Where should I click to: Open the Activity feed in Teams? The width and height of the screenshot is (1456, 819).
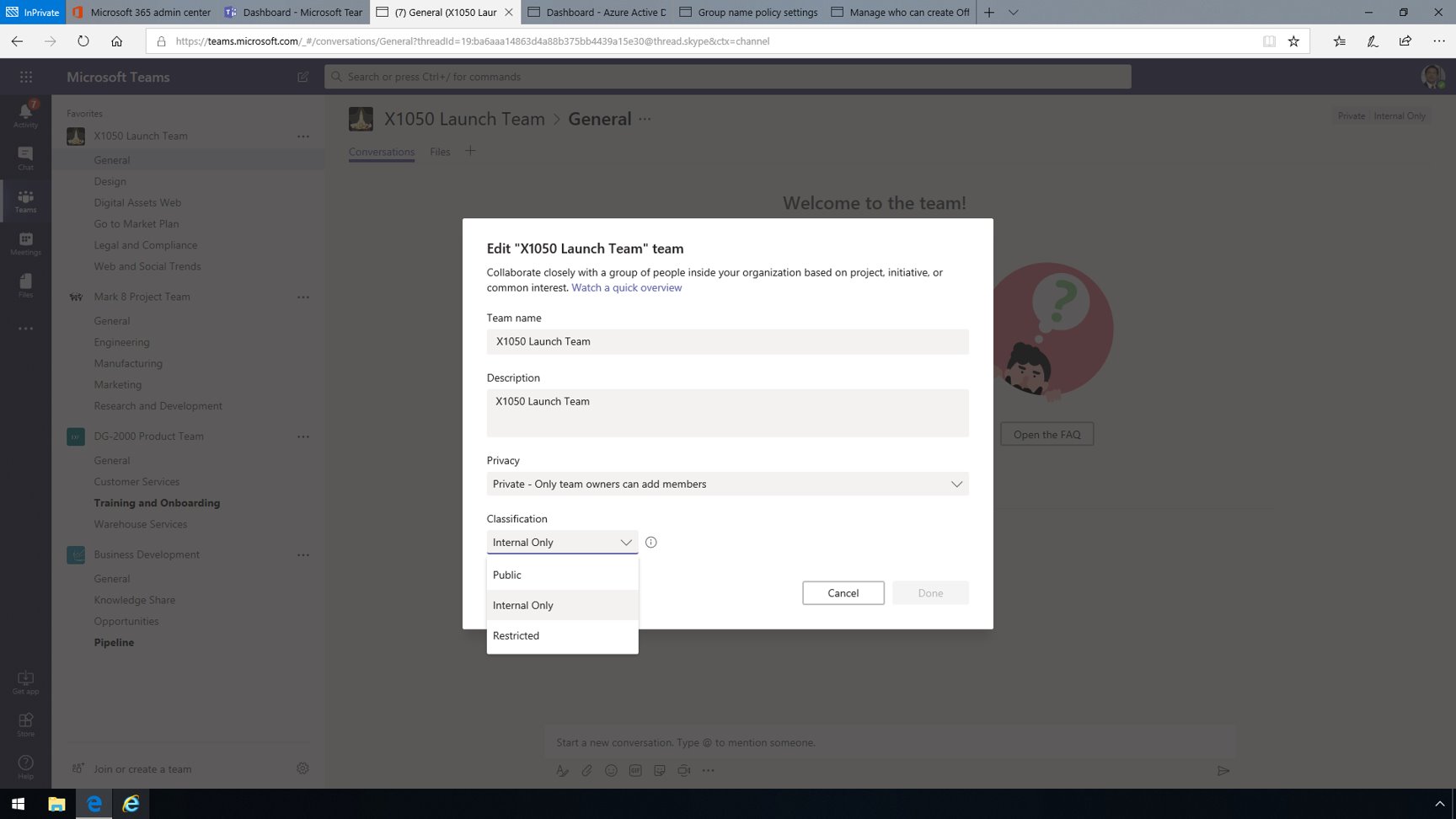[25, 113]
